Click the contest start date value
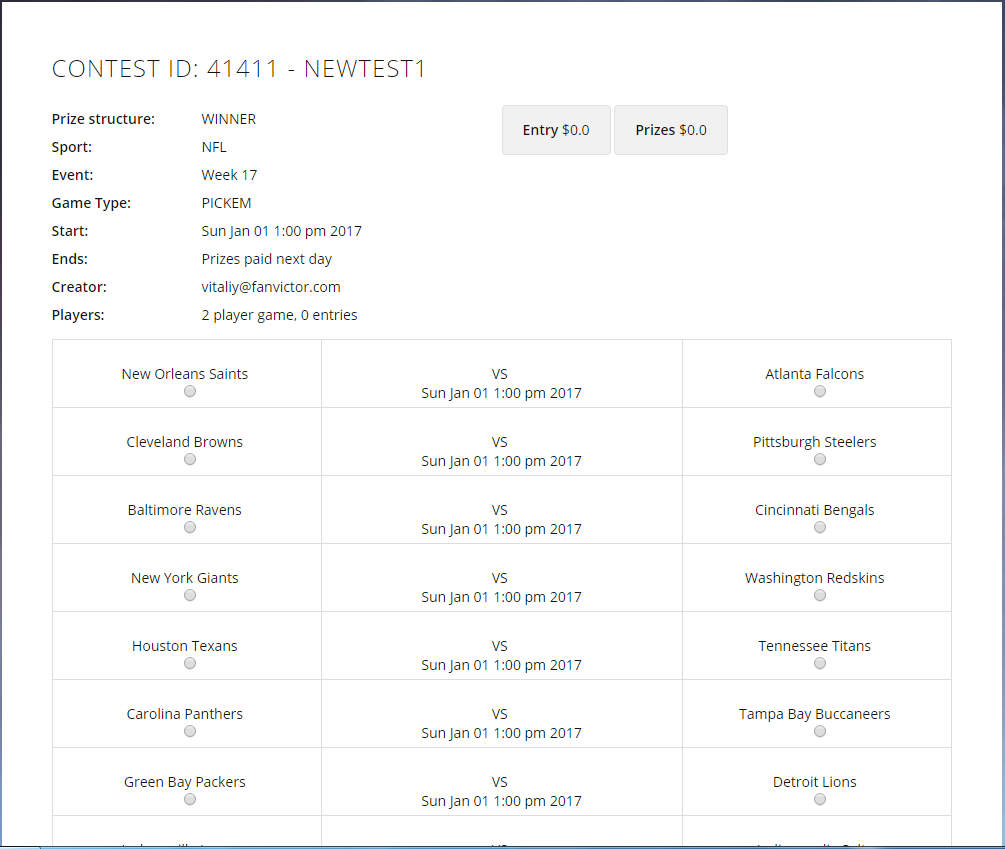This screenshot has height=849, width=1005. coord(281,231)
